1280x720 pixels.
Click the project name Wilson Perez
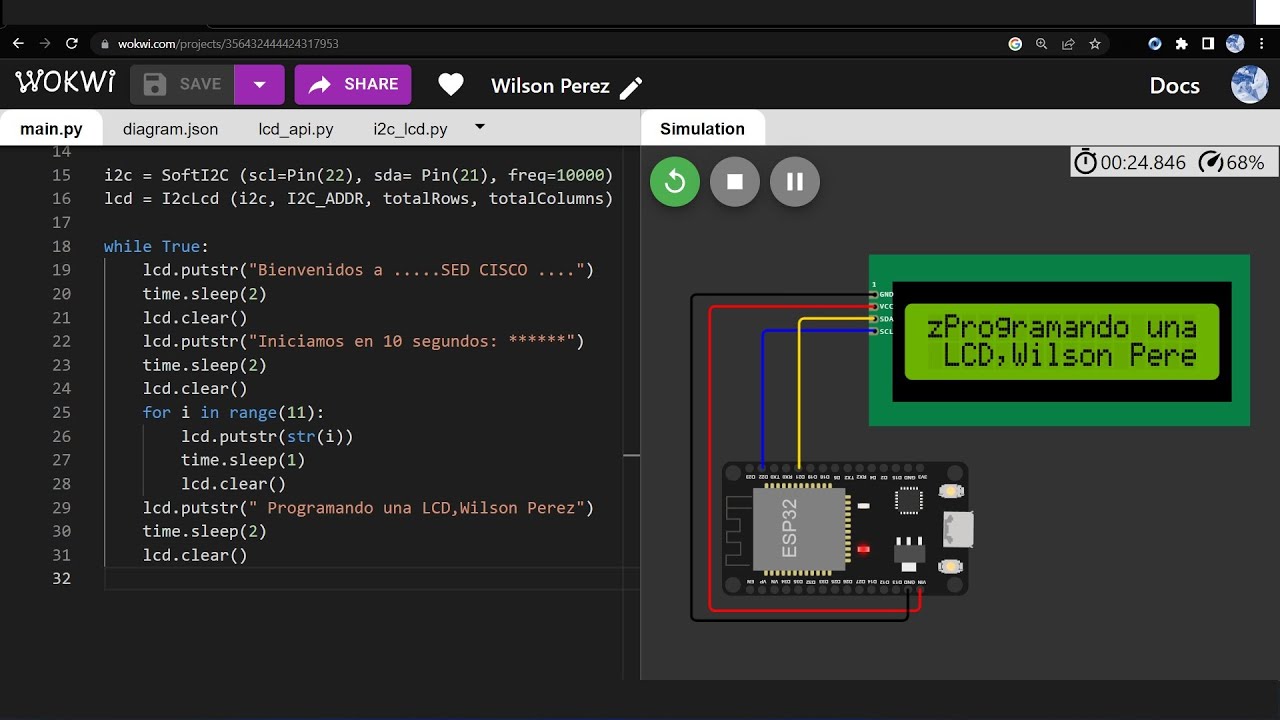click(550, 86)
